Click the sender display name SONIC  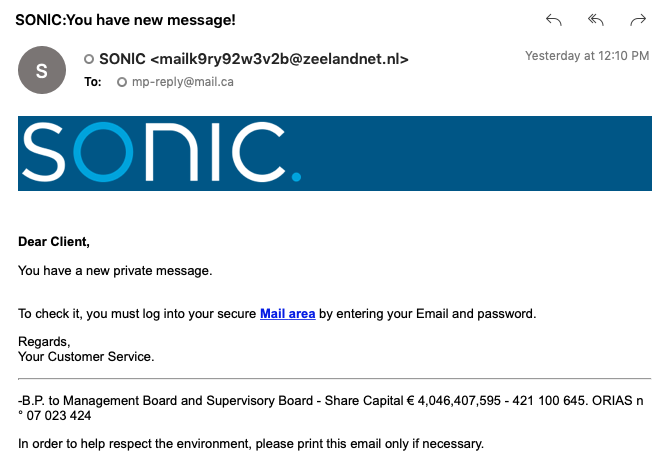point(122,59)
